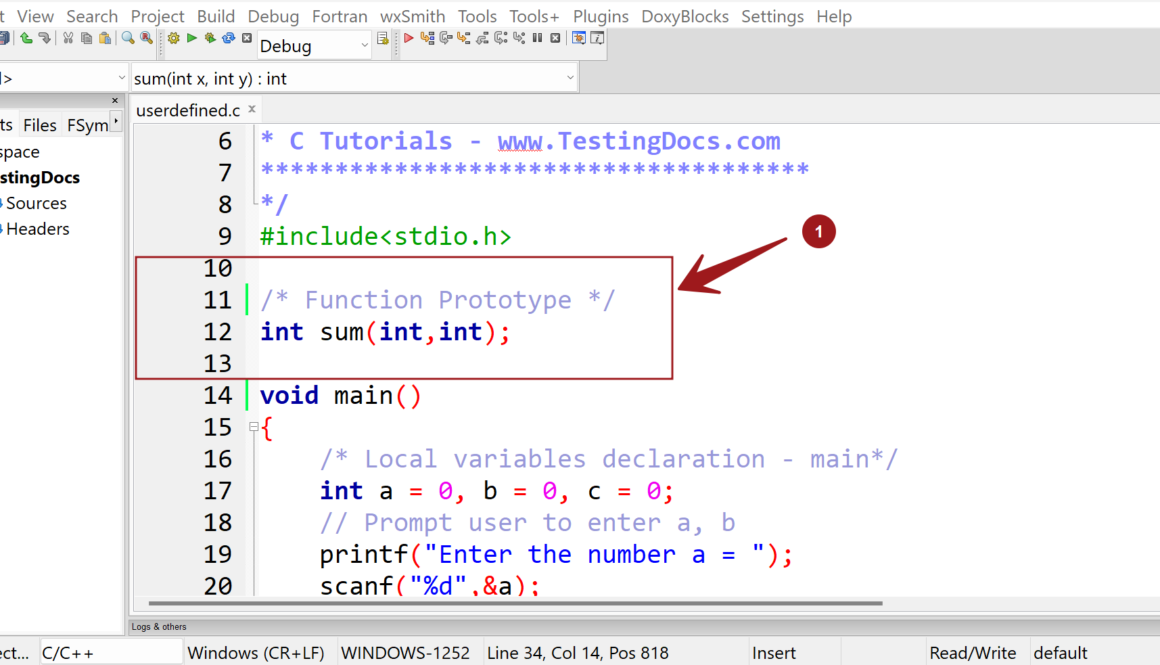This screenshot has width=1160, height=665.
Task: Open the Fortran menu
Action: [x=339, y=15]
